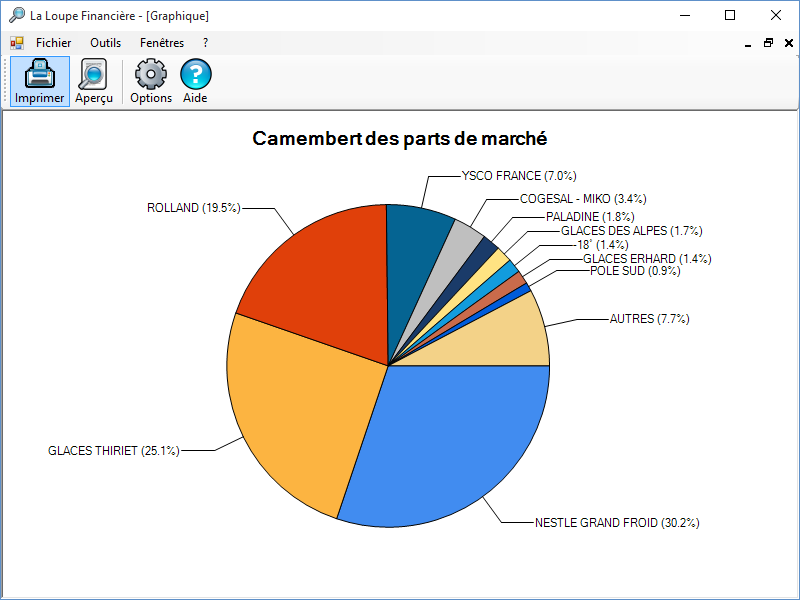Click the label COGESAL - MIKO (3.4%)
This screenshot has width=800, height=600.
(x=583, y=199)
